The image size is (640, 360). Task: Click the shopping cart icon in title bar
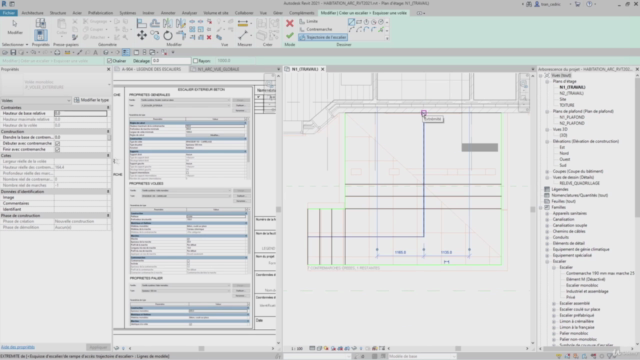pyautogui.click(x=578, y=4)
